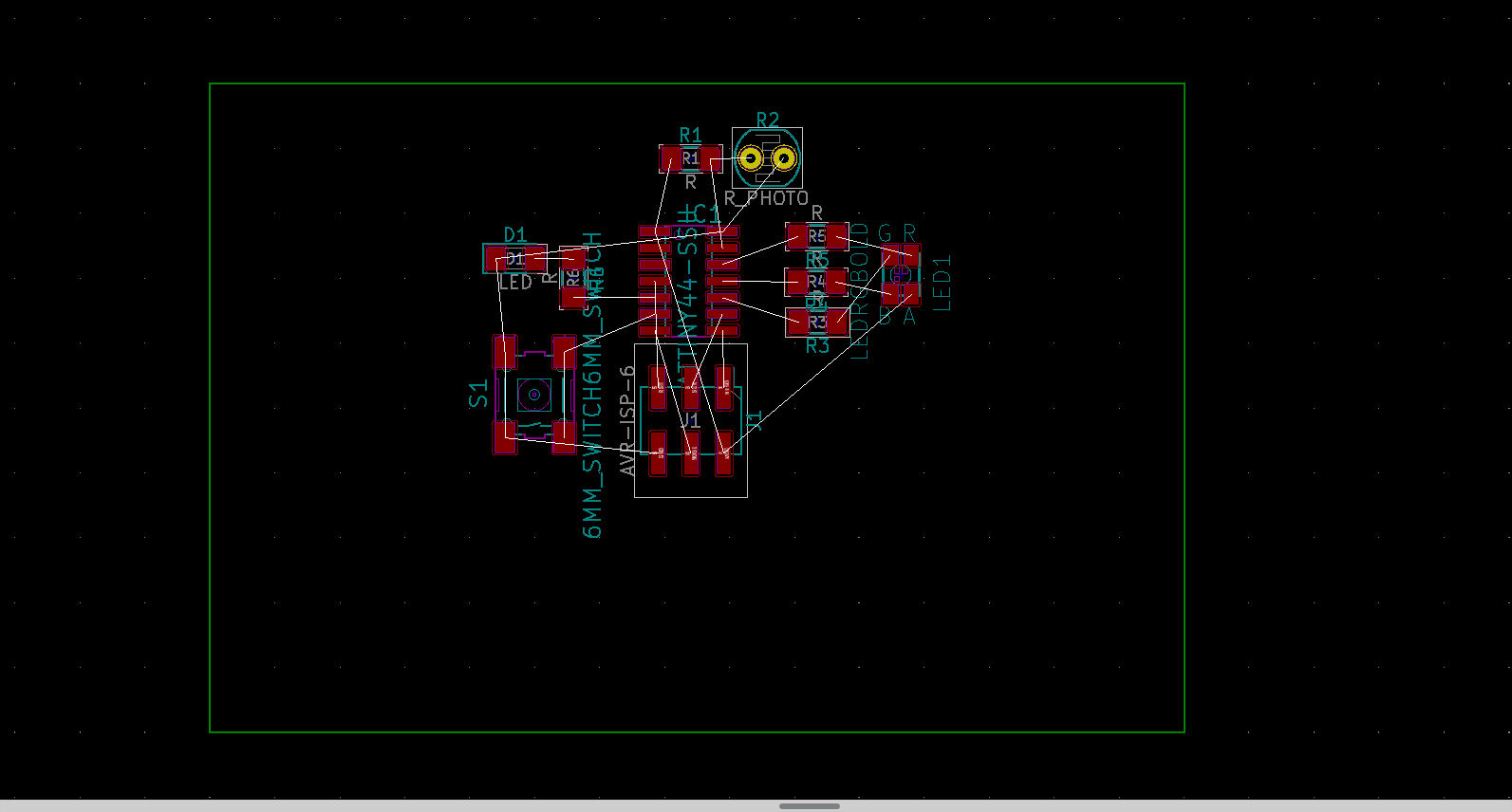Click the bottom pad of resistor R6
The image size is (1512, 812).
[x=572, y=298]
